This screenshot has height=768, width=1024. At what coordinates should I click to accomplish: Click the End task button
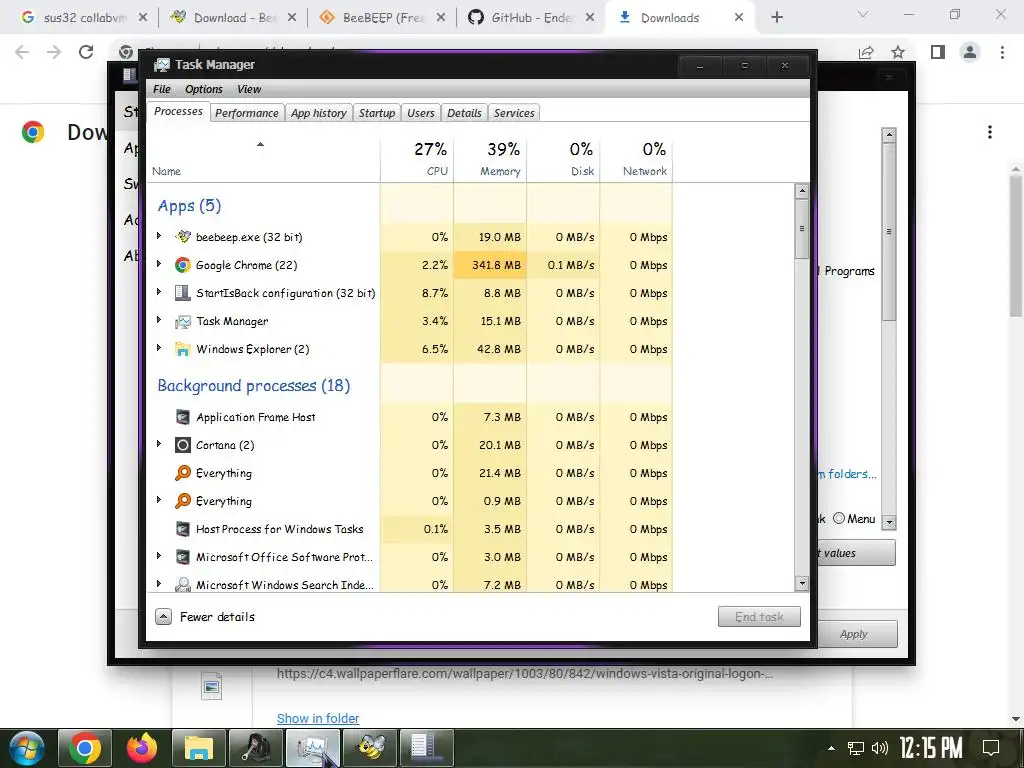759,617
